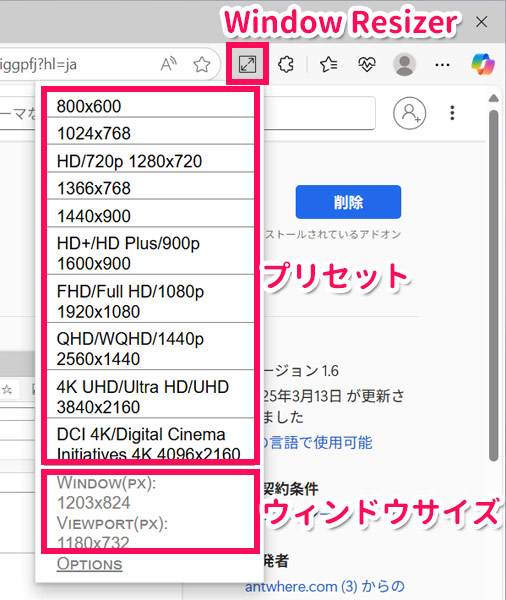Open the antwhere.com developer link

click(325, 586)
